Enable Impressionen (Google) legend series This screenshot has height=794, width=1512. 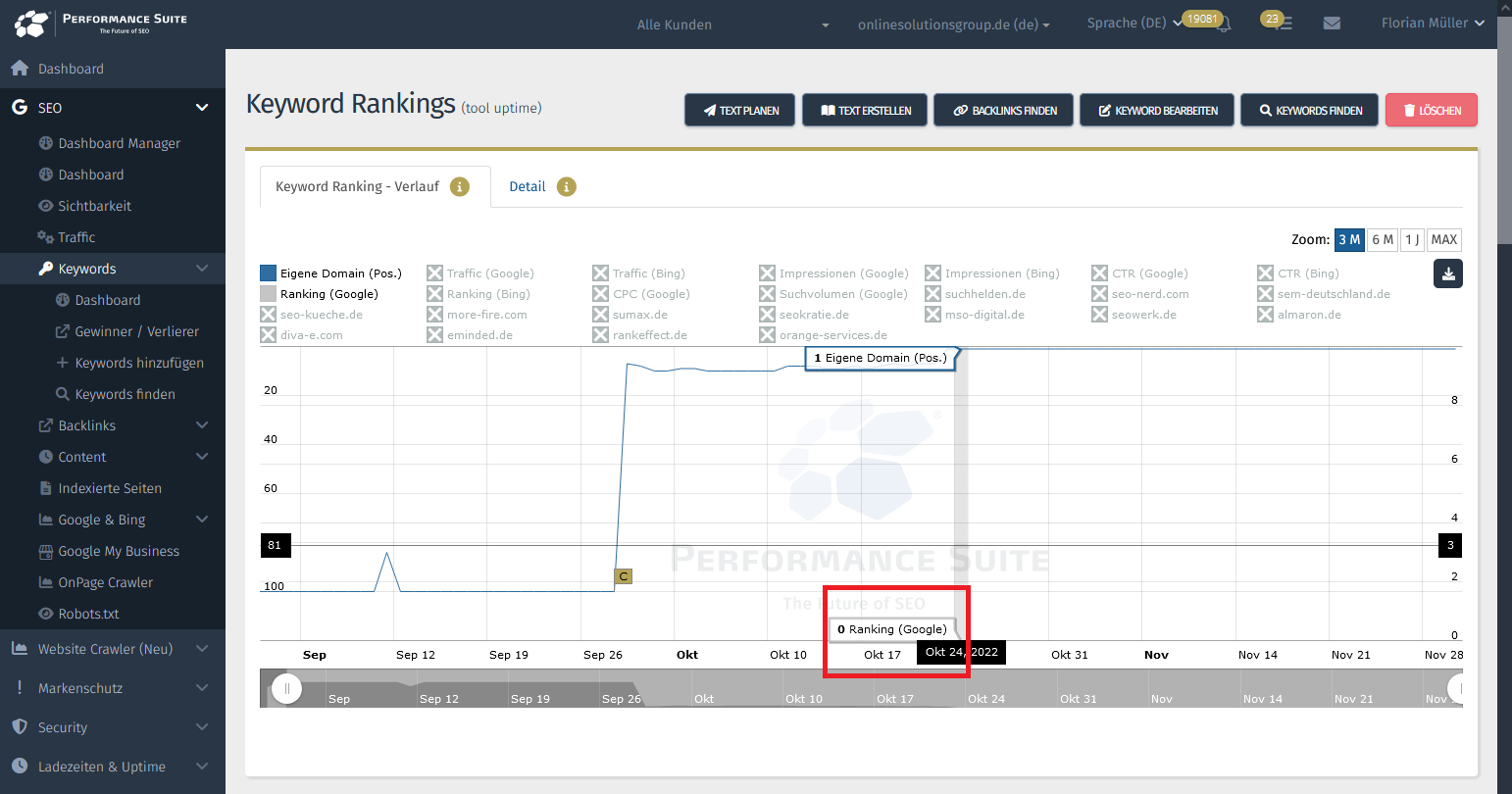pos(833,273)
